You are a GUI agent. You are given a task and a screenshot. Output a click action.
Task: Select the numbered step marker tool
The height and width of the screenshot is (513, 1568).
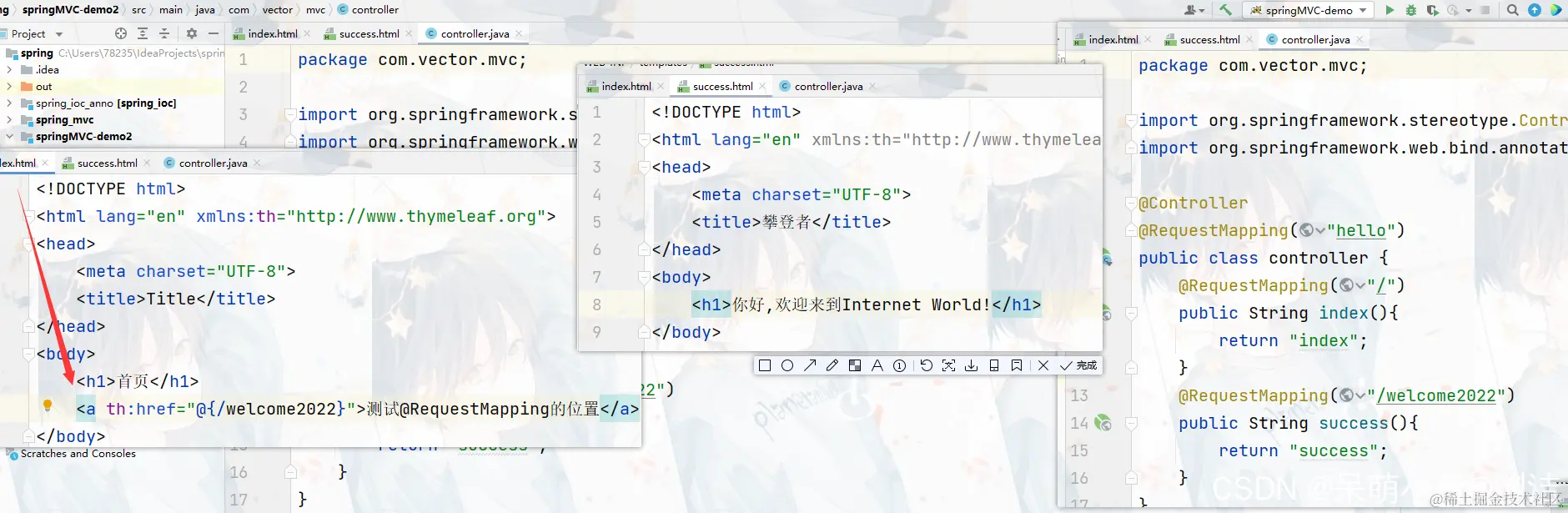tap(899, 365)
